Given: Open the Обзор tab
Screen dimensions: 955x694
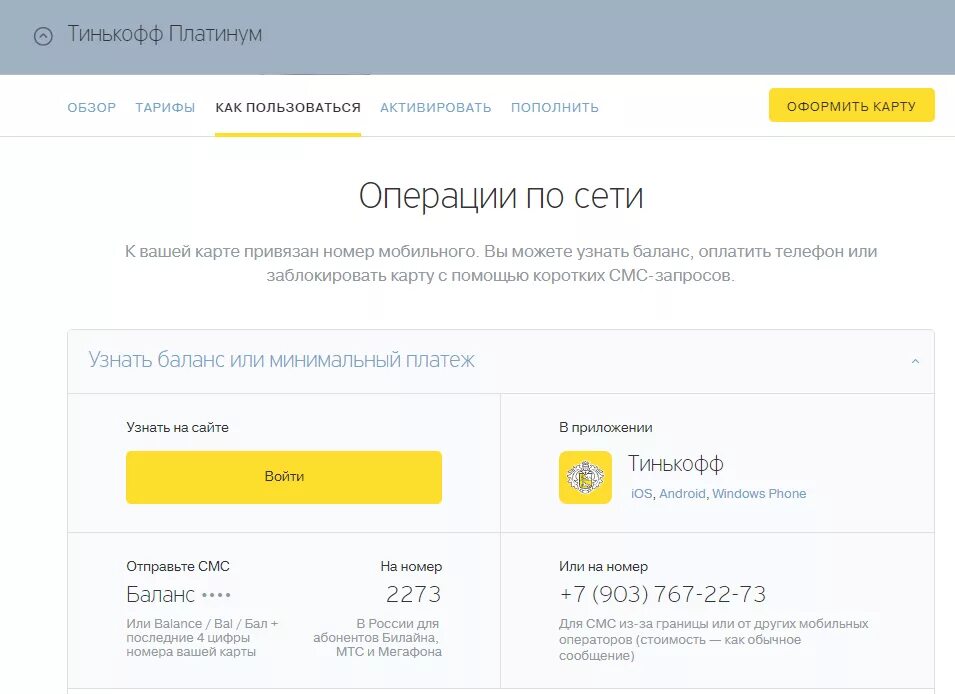Looking at the screenshot, I should pos(91,108).
